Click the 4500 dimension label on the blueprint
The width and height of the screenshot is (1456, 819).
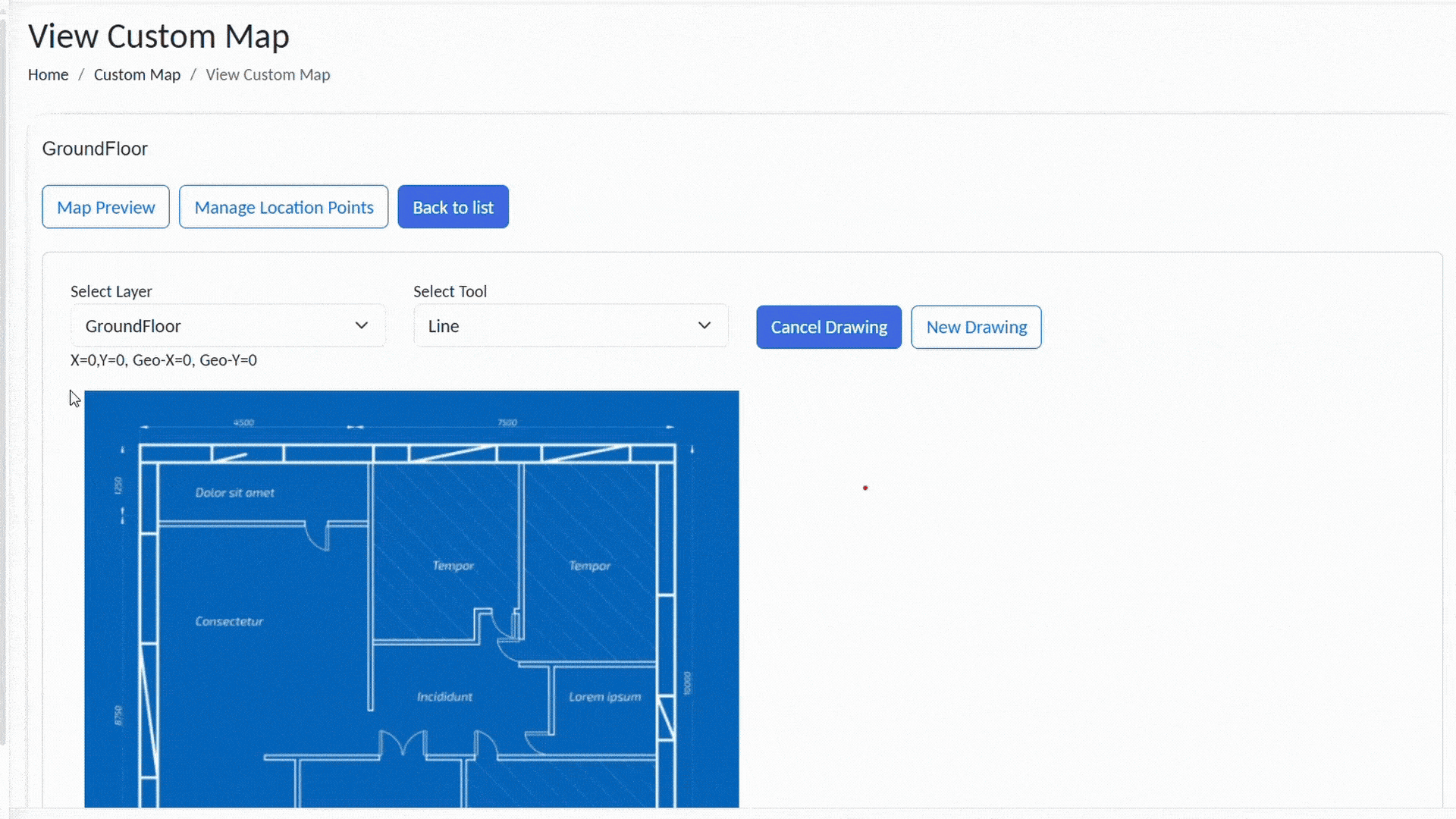(x=243, y=422)
